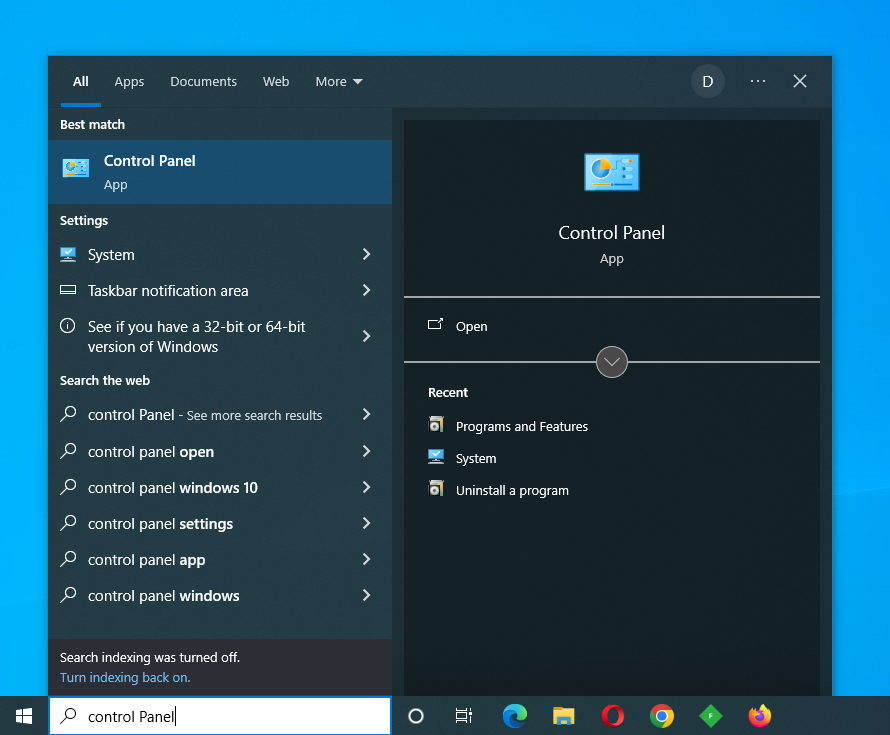Open the green diamond app in taskbar
Screen dimensions: 890x735
point(711,716)
